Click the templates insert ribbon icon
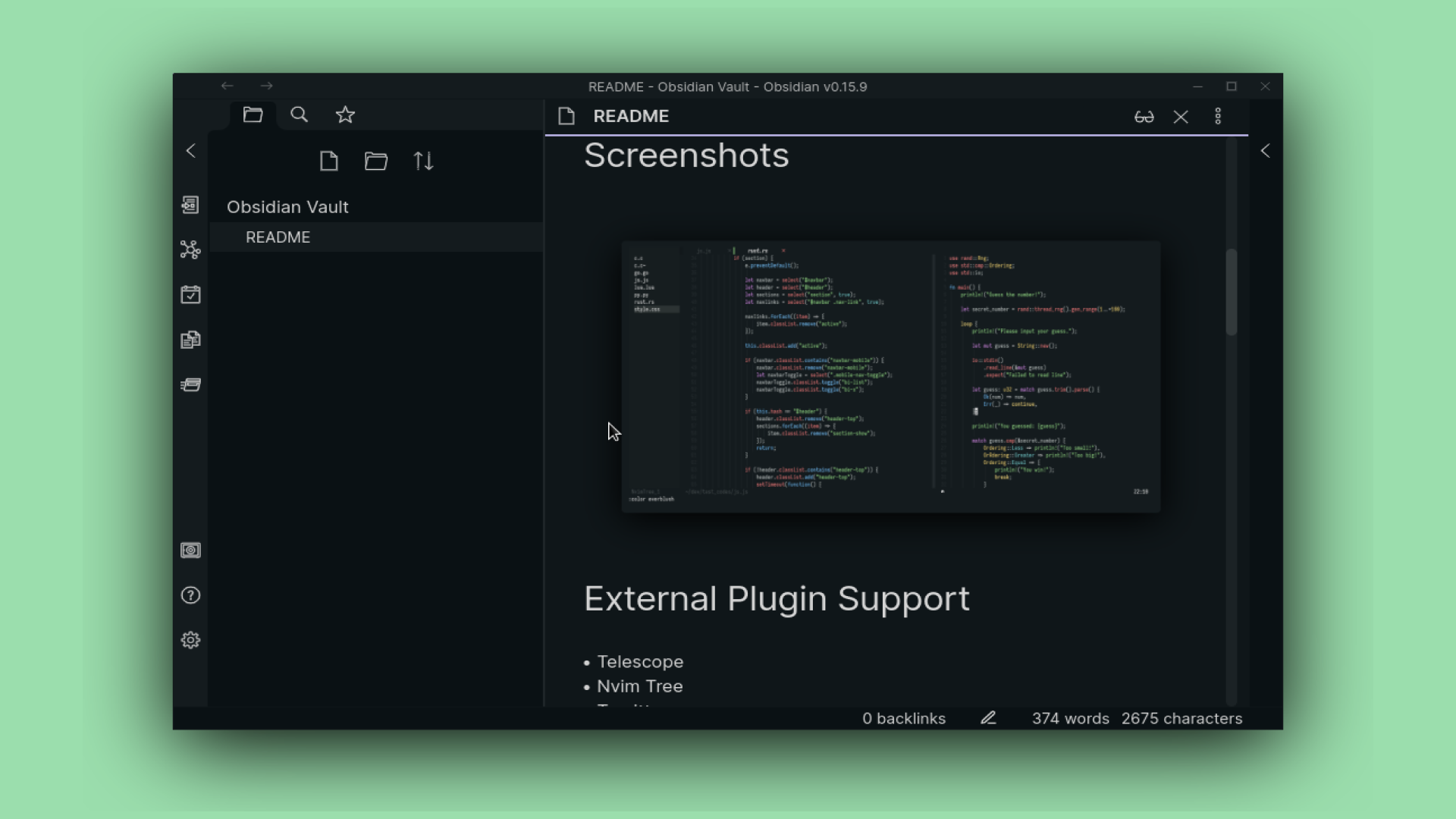 click(x=190, y=340)
